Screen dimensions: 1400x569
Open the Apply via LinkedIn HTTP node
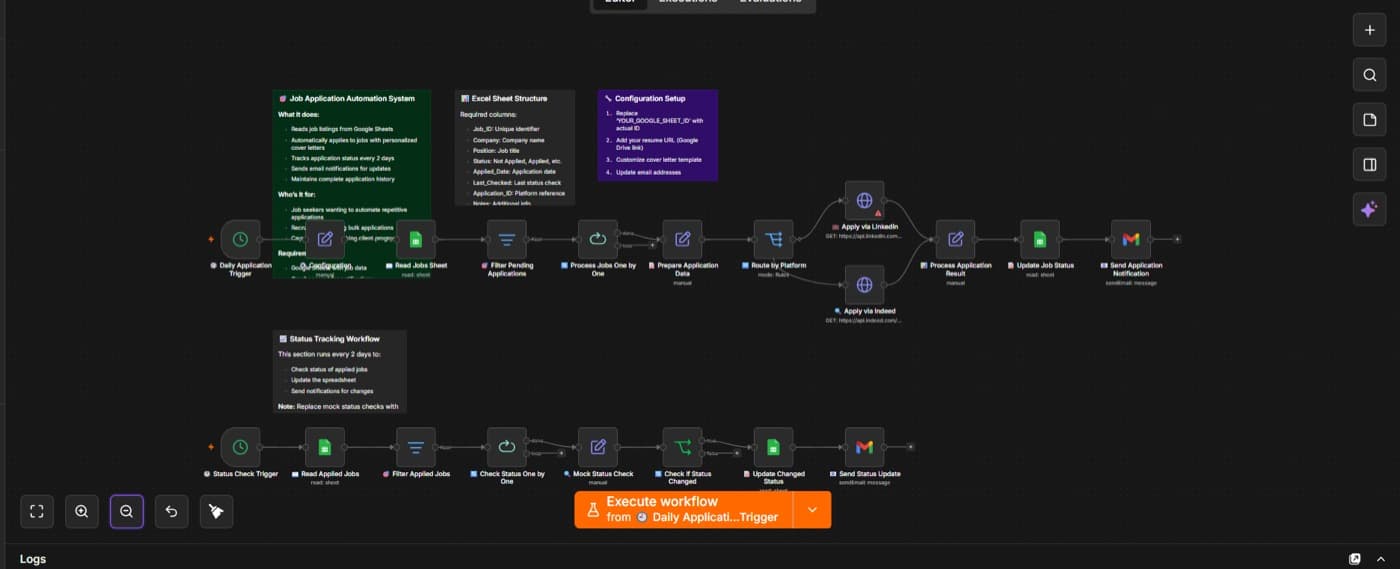point(865,201)
